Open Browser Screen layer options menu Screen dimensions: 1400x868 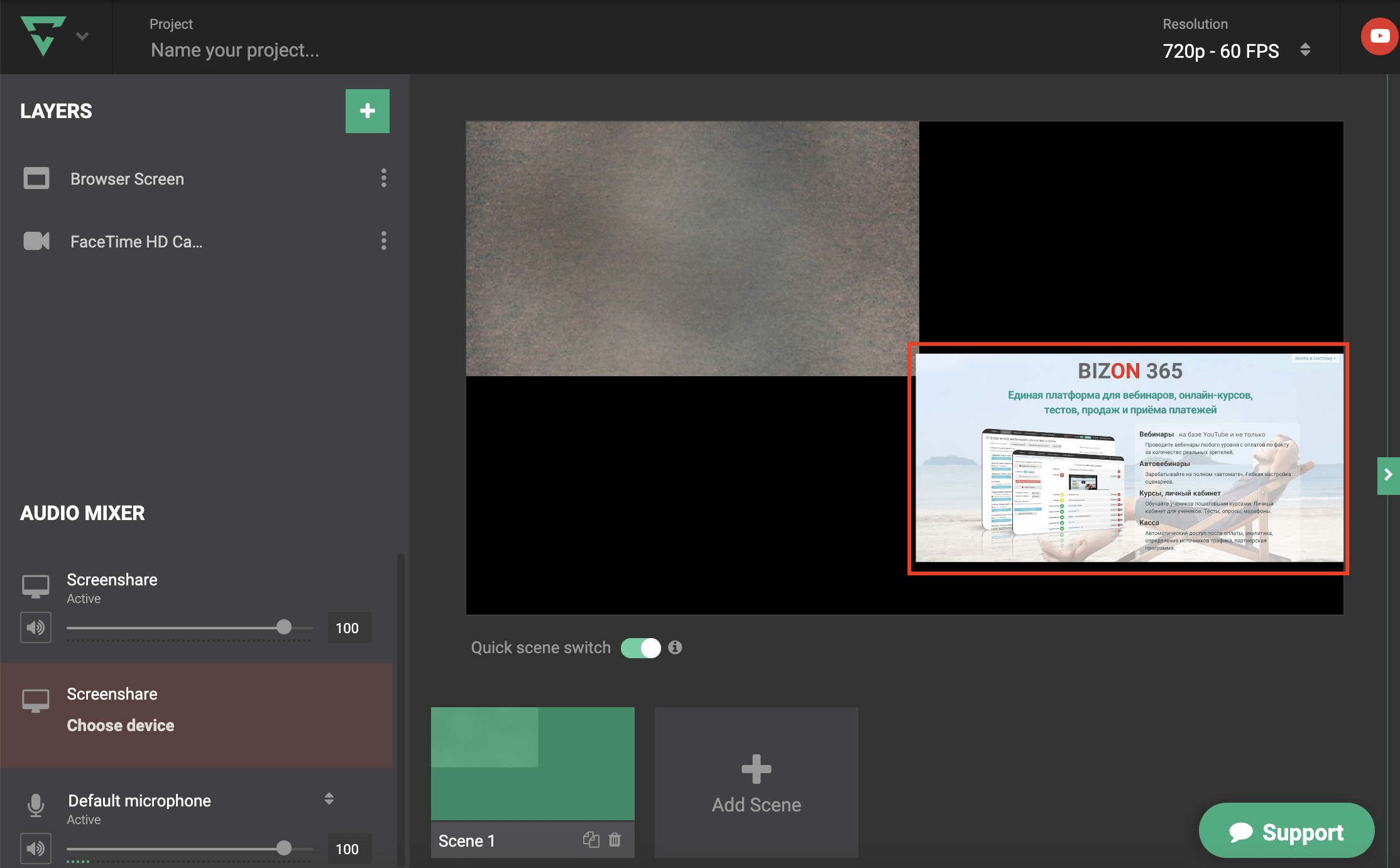pos(383,178)
